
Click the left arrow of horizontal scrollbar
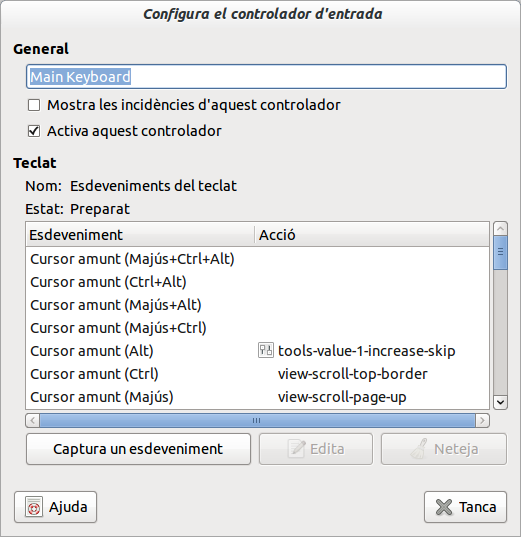(x=33, y=420)
